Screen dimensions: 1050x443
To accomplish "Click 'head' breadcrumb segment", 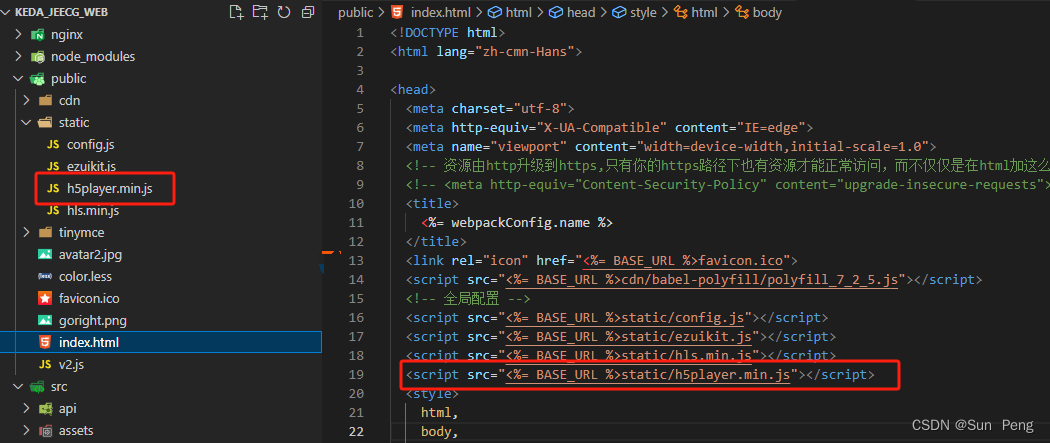I will [581, 12].
